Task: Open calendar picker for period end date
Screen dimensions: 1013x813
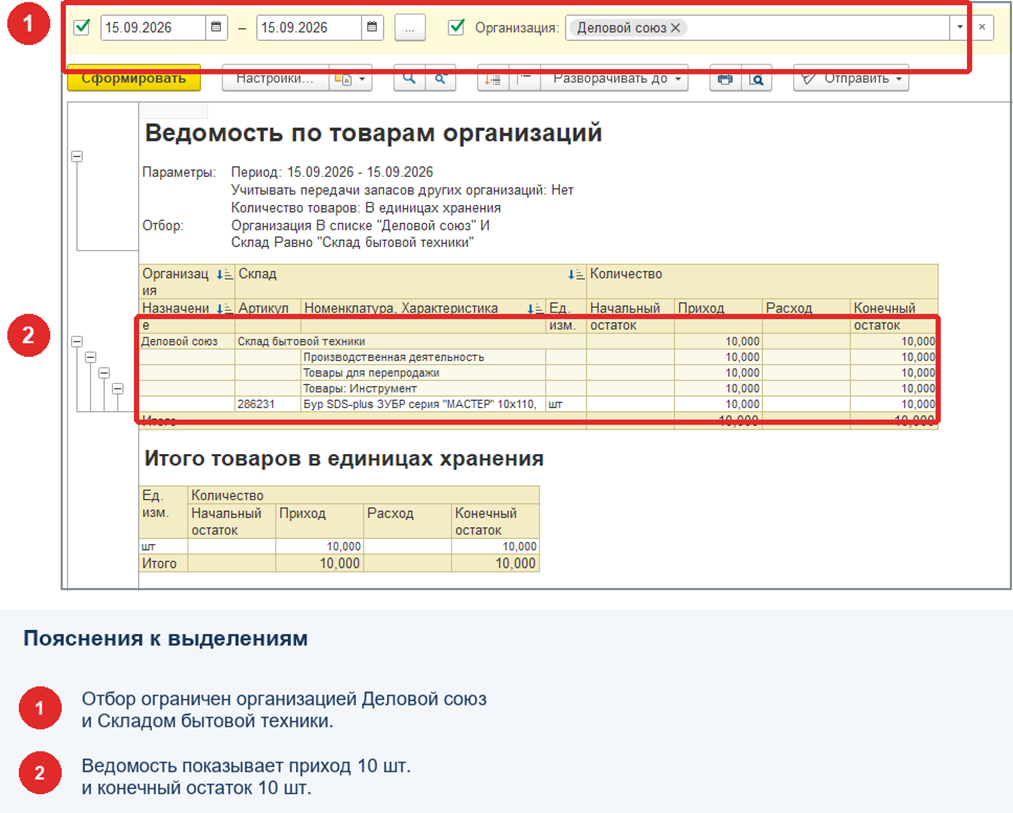Action: (x=372, y=27)
